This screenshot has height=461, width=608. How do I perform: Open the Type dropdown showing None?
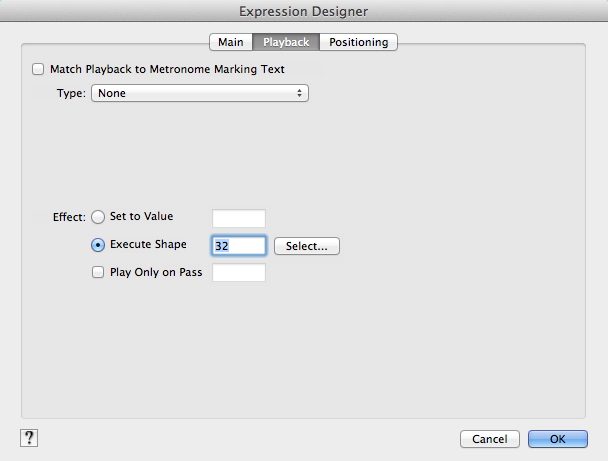tap(199, 93)
